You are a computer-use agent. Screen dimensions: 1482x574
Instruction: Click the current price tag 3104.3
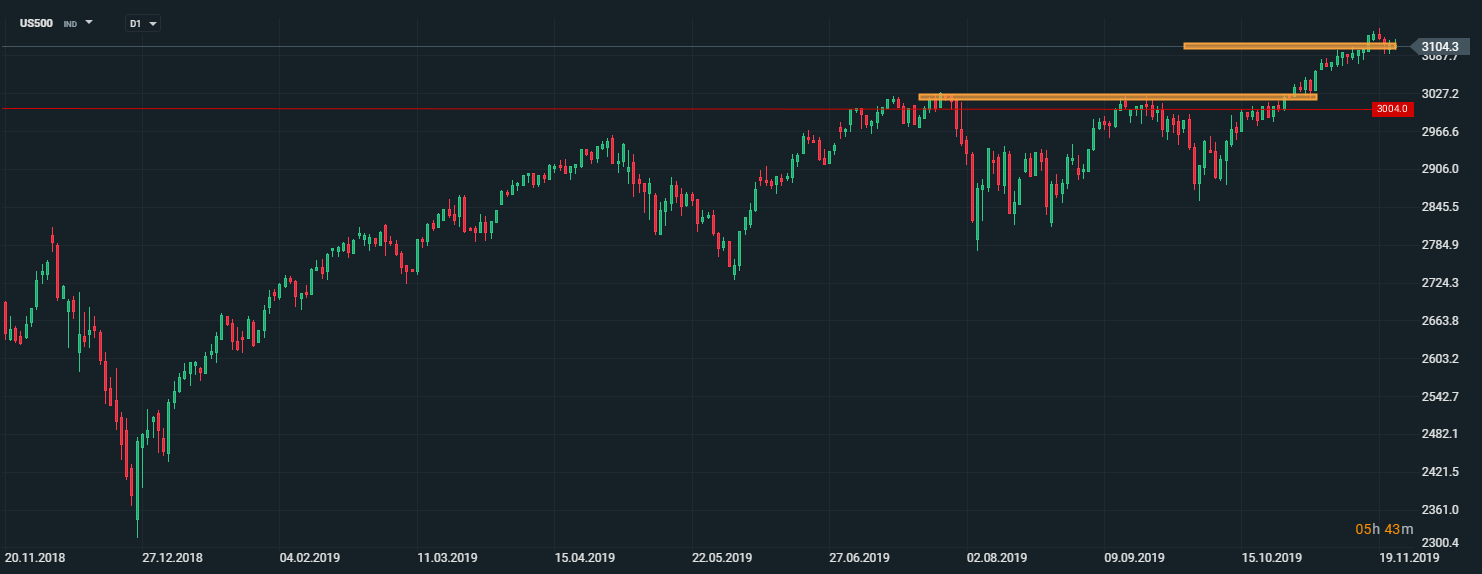click(x=1439, y=46)
